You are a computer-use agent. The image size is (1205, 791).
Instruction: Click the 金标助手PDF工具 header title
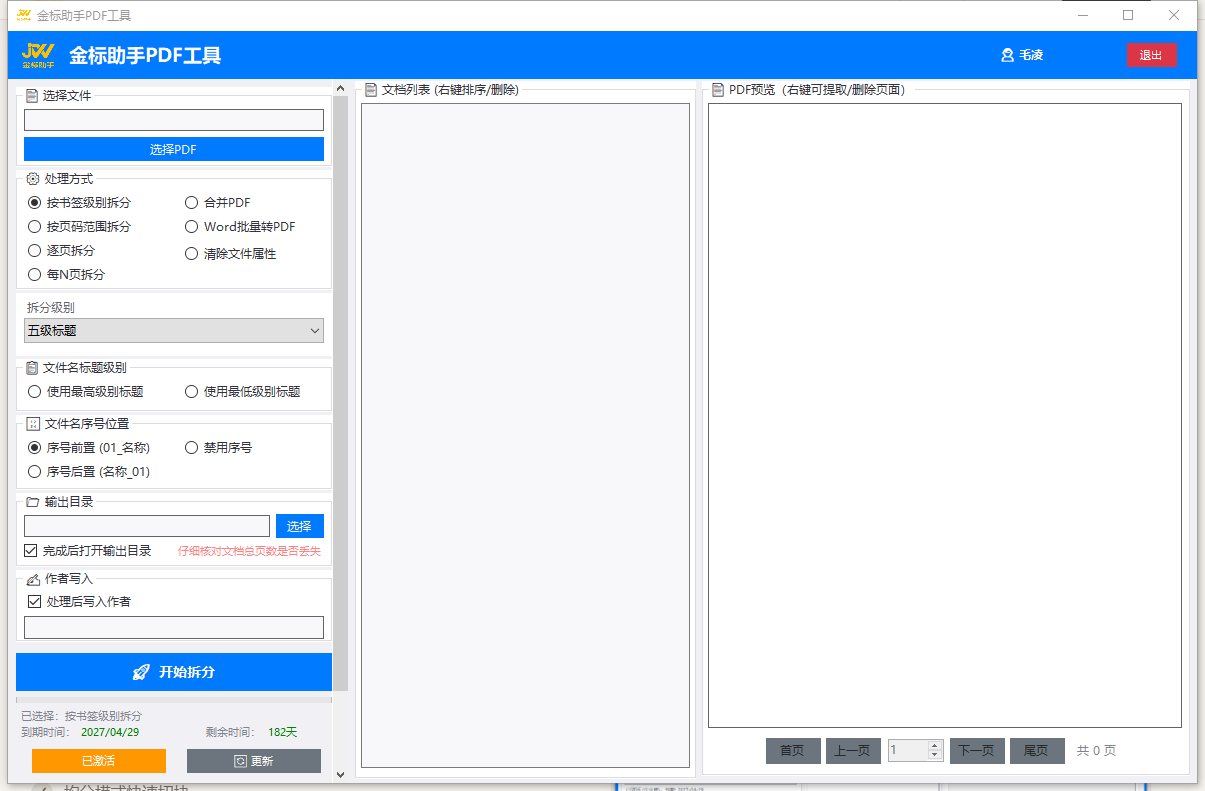pyautogui.click(x=145, y=56)
